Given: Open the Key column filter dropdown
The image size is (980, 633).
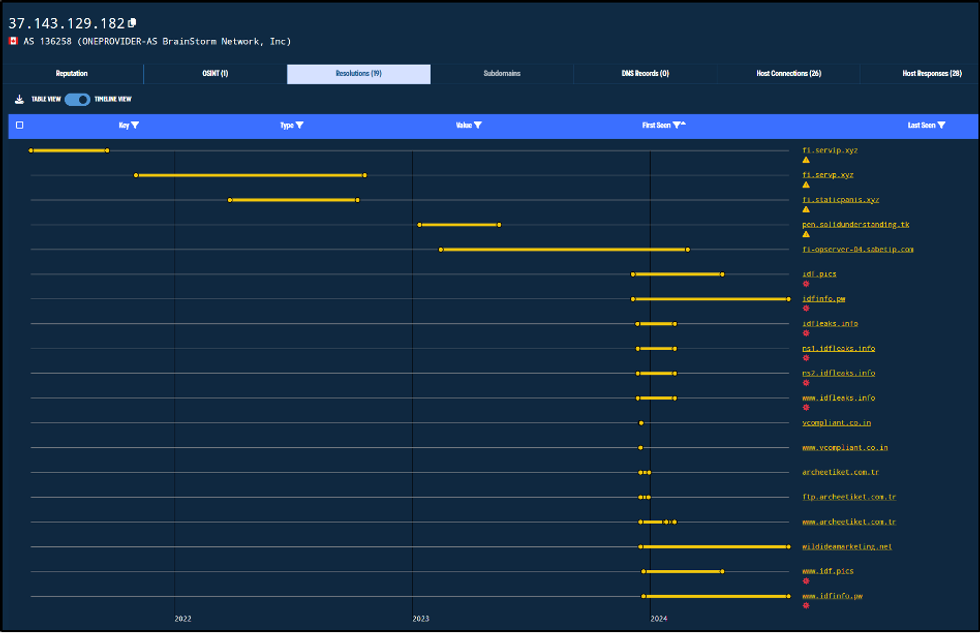Looking at the screenshot, I should 136,125.
